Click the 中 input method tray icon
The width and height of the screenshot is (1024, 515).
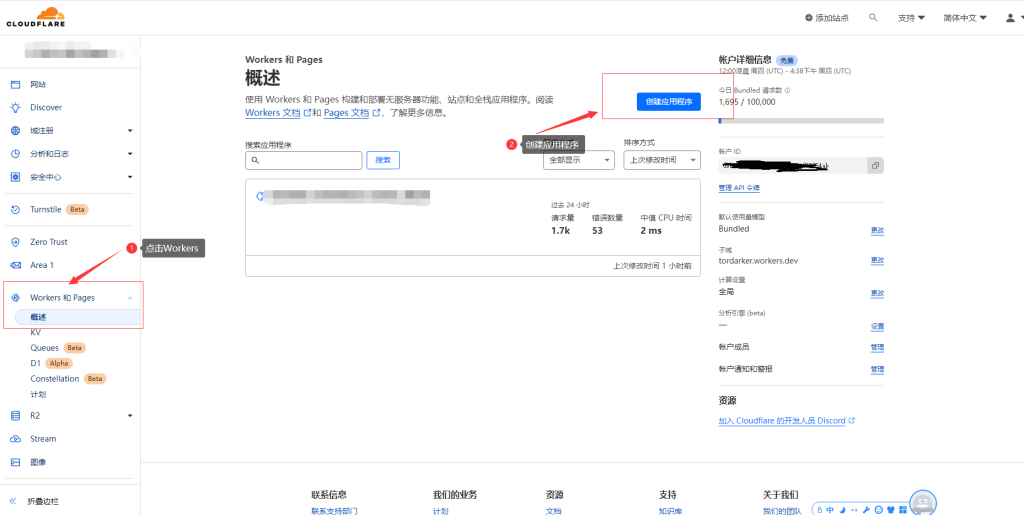[829, 509]
